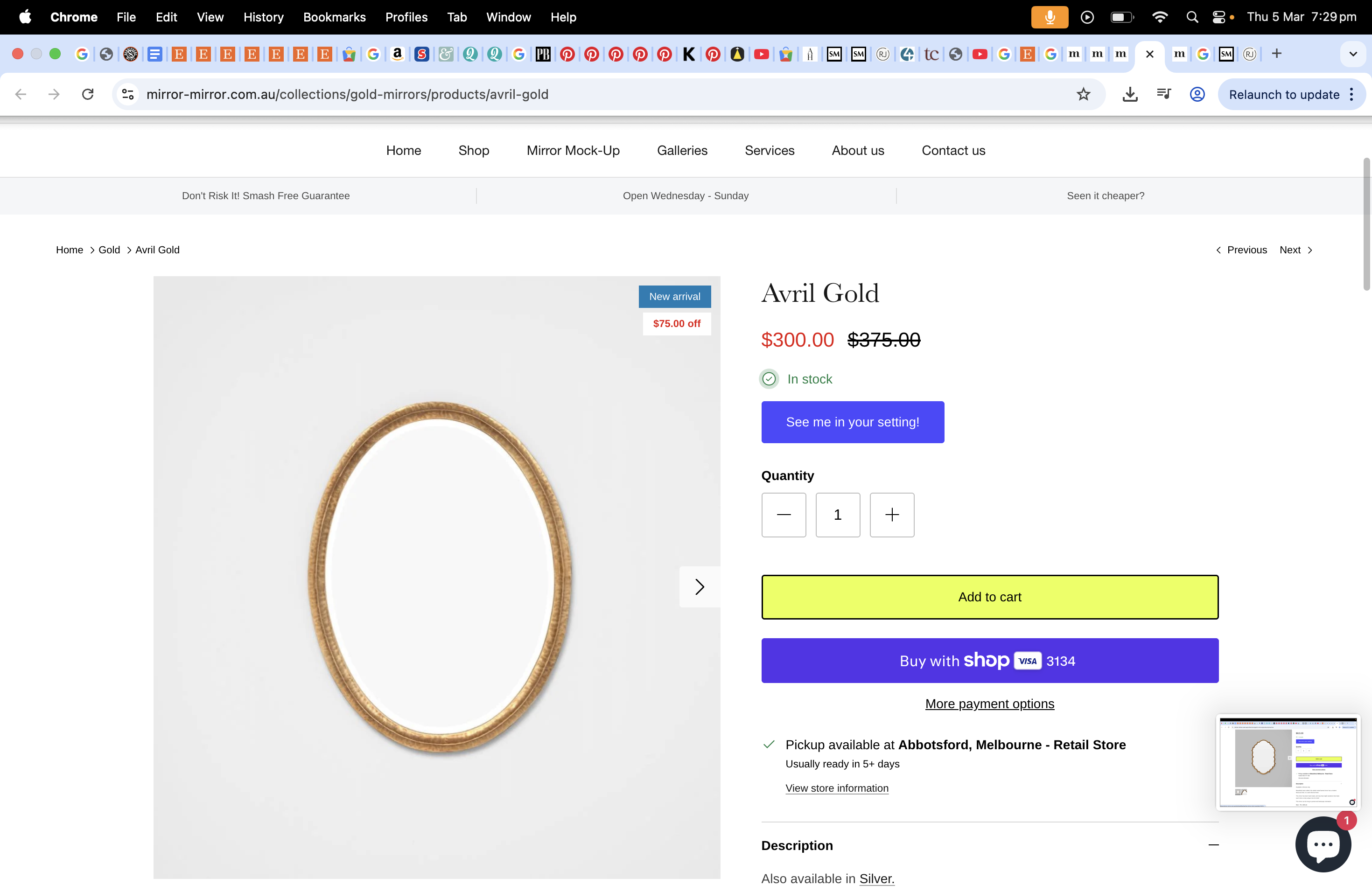Collapse the Description section
1372x892 pixels.
point(1213,845)
